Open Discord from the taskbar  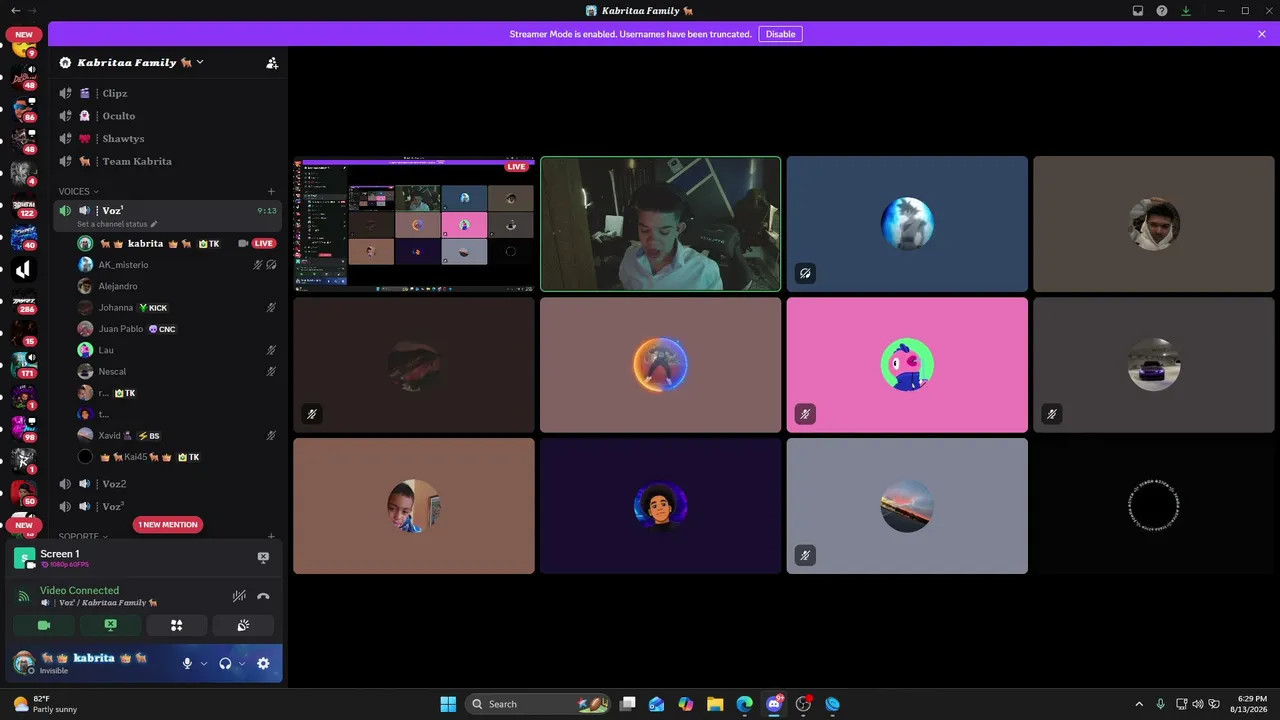[773, 704]
